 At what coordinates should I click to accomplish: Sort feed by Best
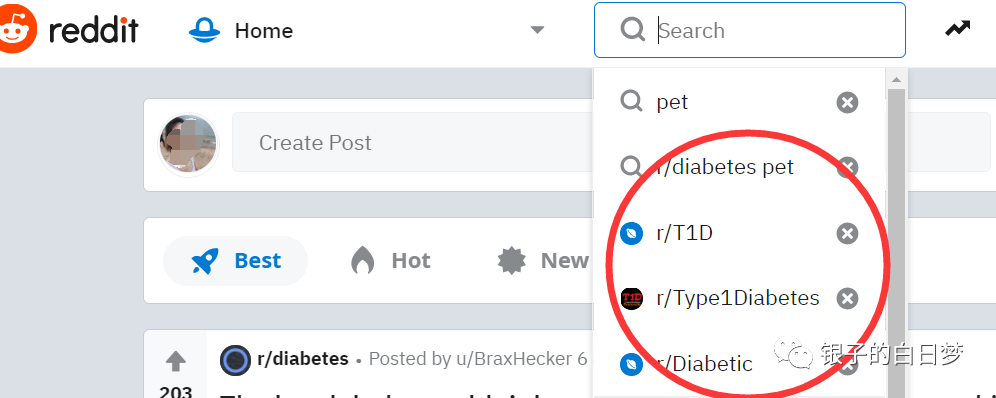[236, 261]
